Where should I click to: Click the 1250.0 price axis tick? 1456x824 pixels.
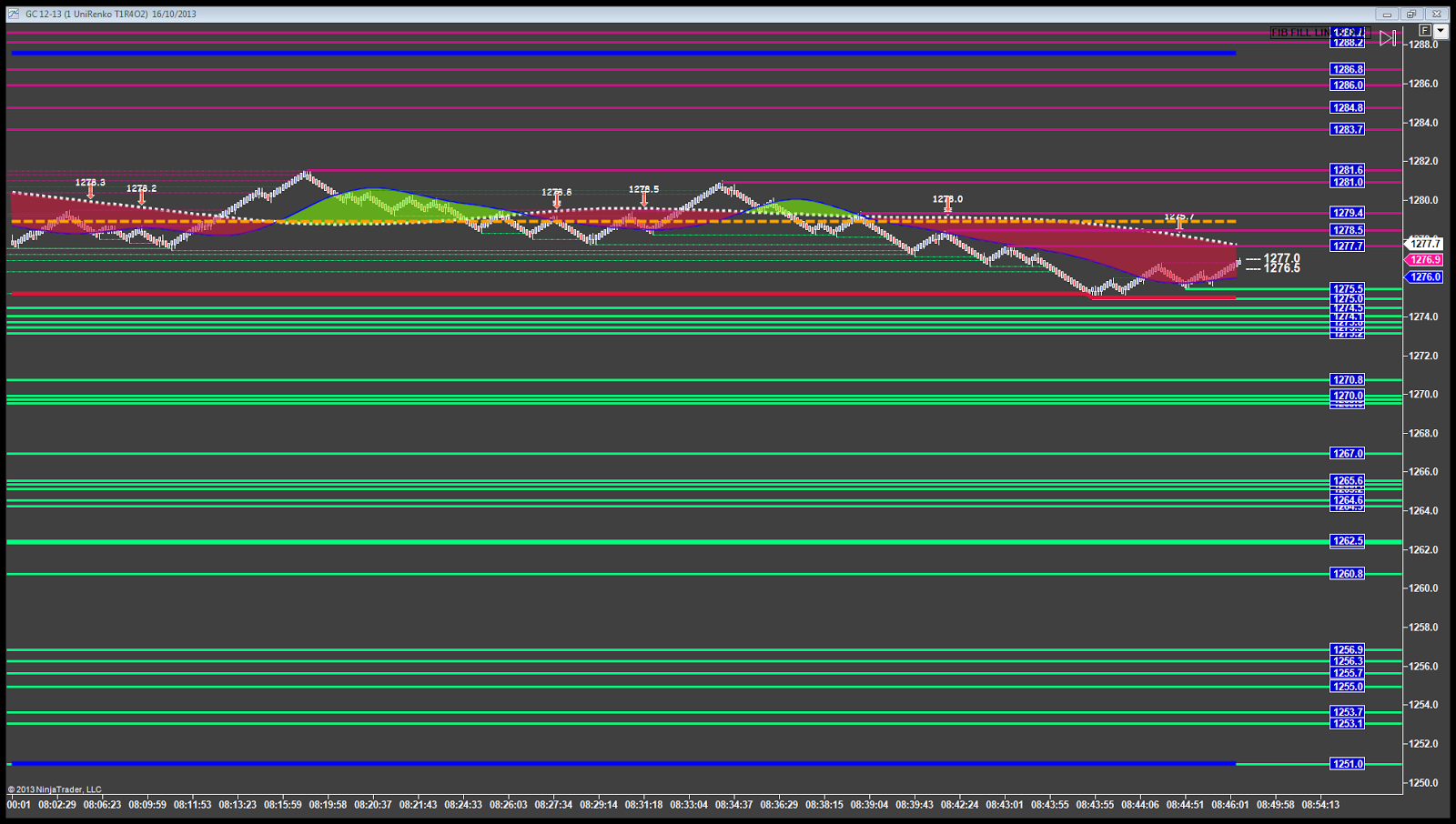[1423, 783]
